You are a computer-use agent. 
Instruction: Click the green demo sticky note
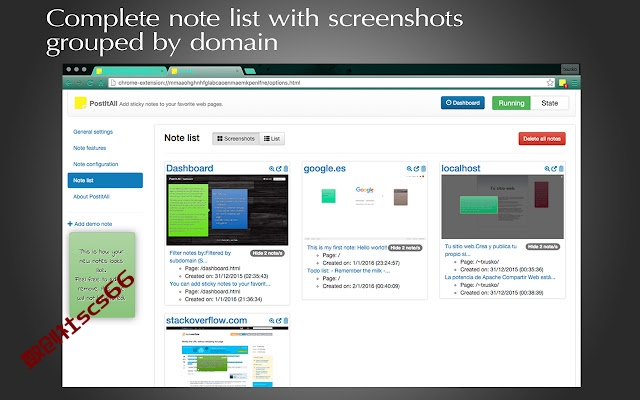coord(102,275)
